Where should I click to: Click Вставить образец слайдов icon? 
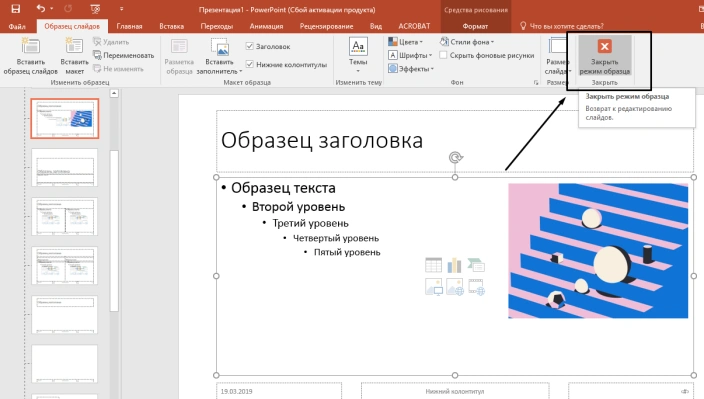(x=31, y=46)
